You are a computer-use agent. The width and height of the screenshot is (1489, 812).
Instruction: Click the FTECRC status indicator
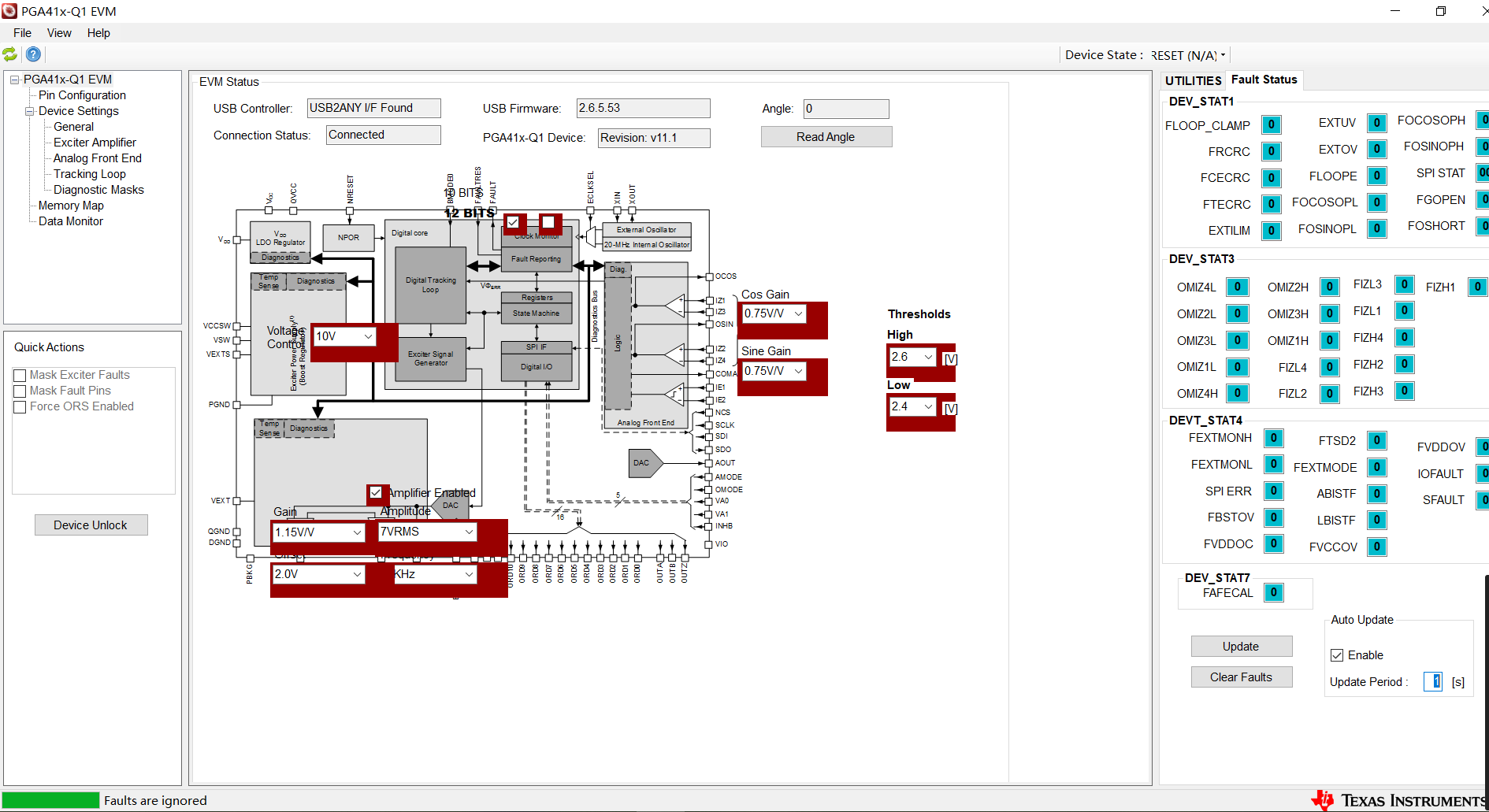point(1271,204)
